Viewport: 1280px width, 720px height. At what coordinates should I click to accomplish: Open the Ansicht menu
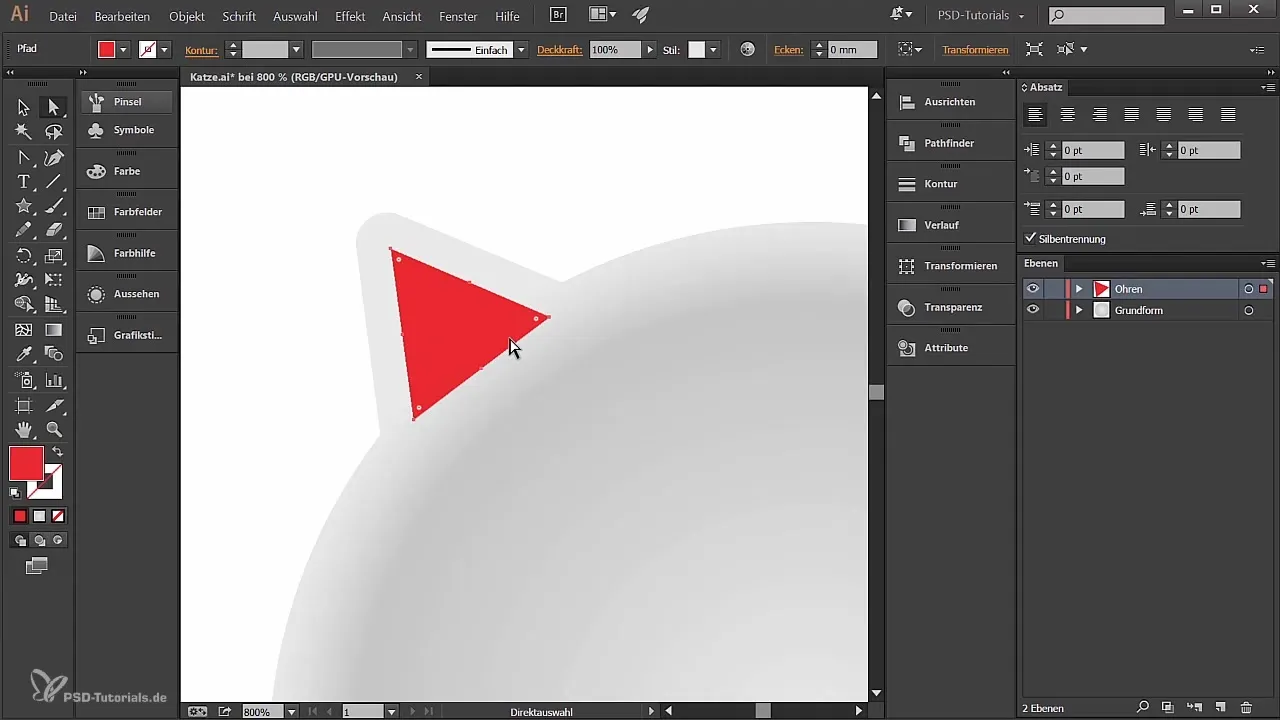(x=403, y=16)
